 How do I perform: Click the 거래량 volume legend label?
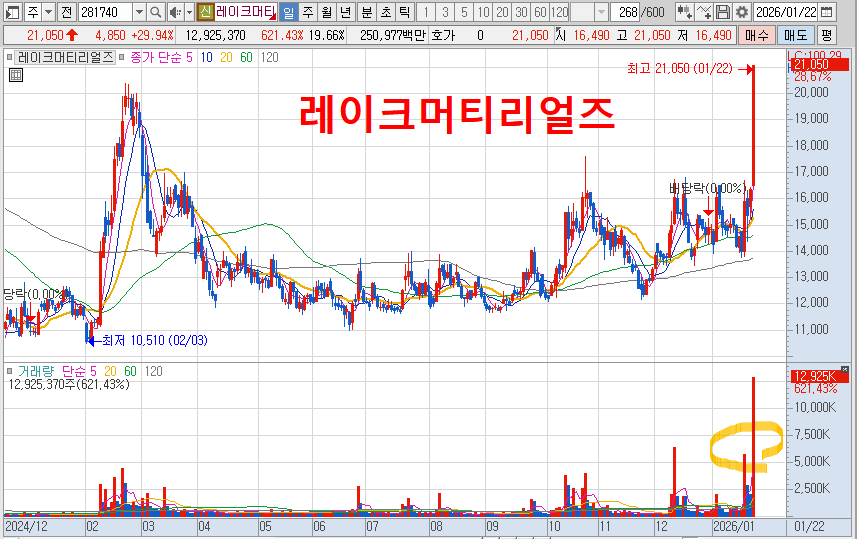tap(36, 371)
